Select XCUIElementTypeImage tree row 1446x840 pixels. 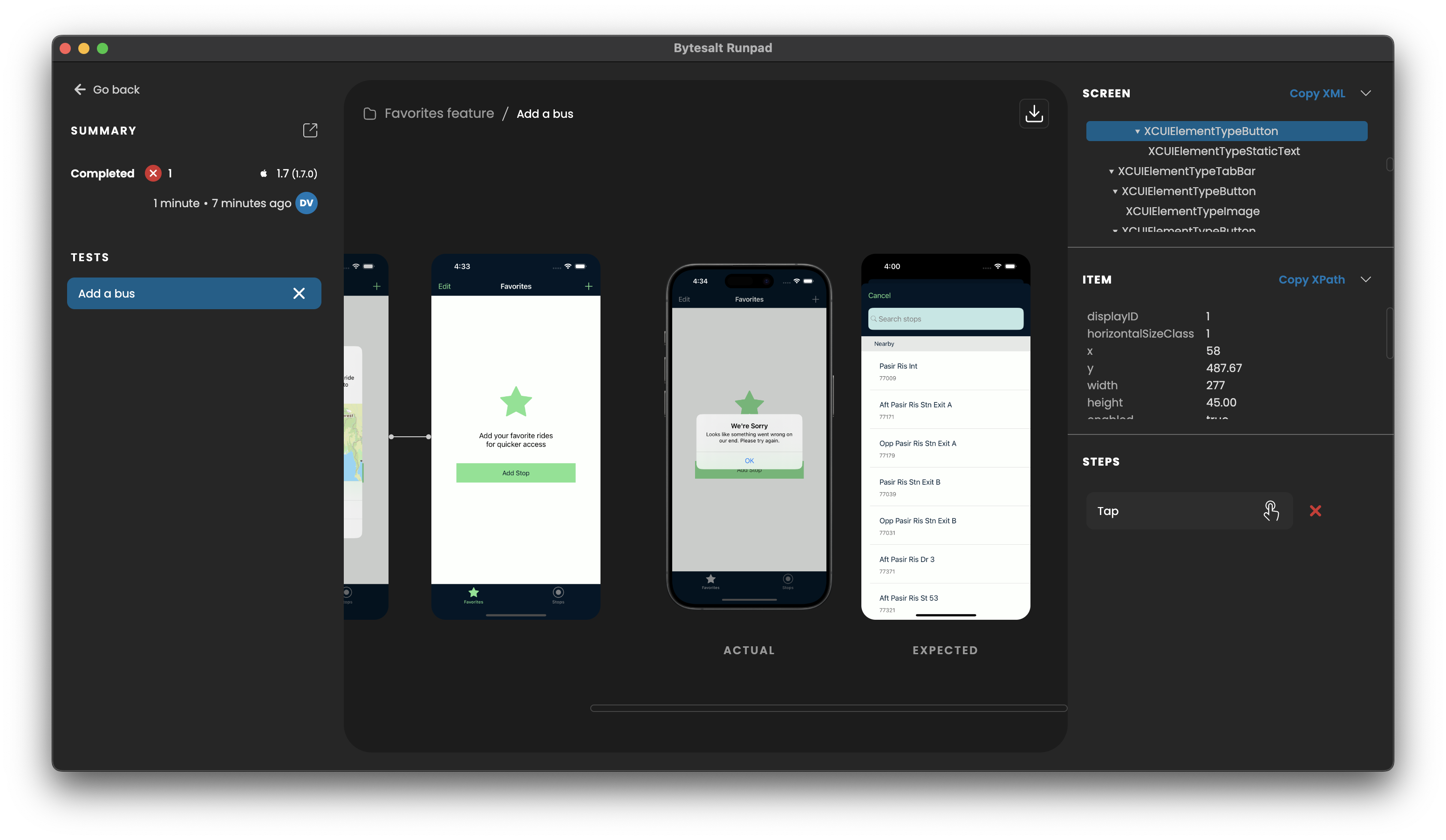click(1193, 211)
